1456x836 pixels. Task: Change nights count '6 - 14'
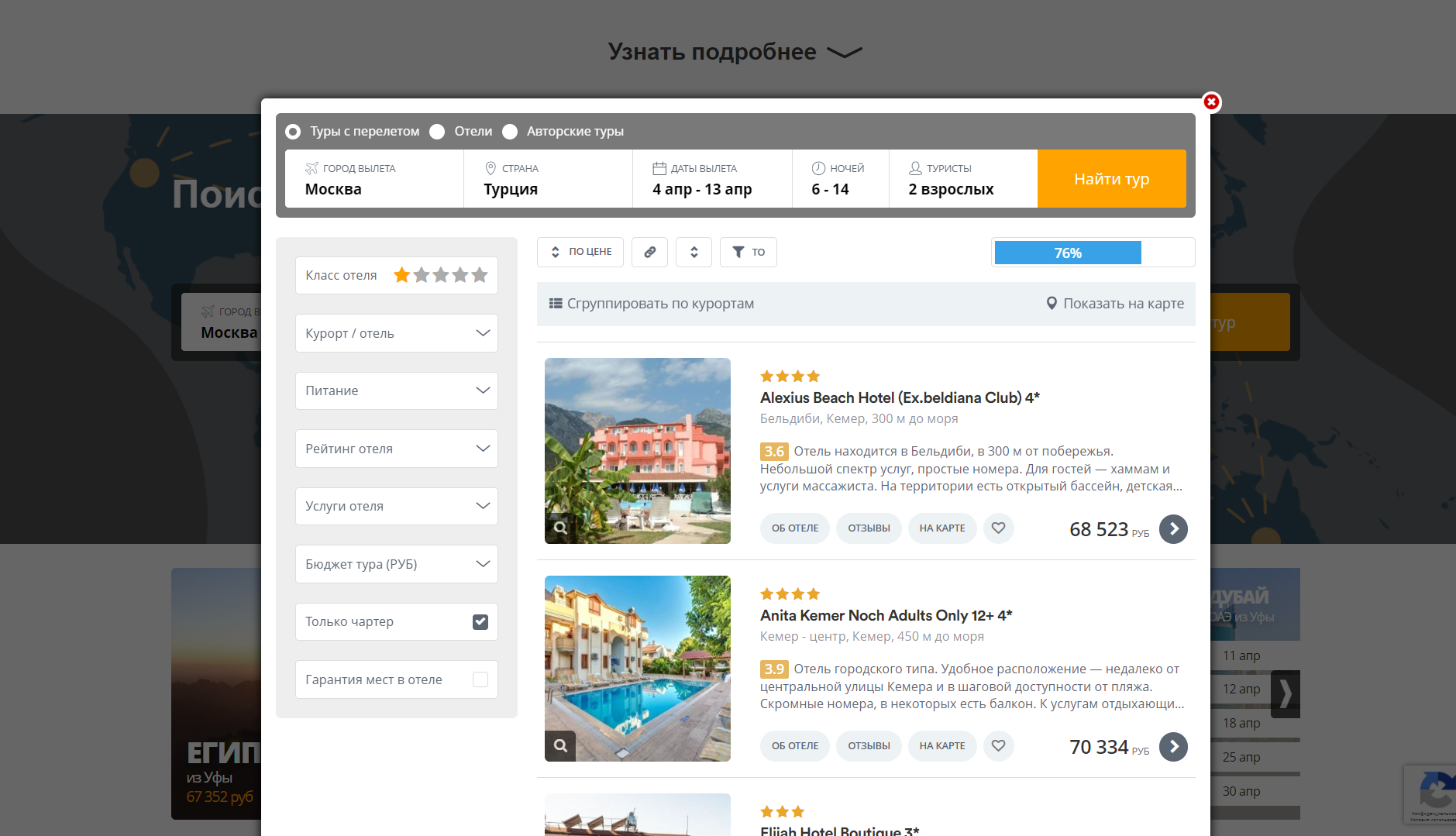[841, 179]
